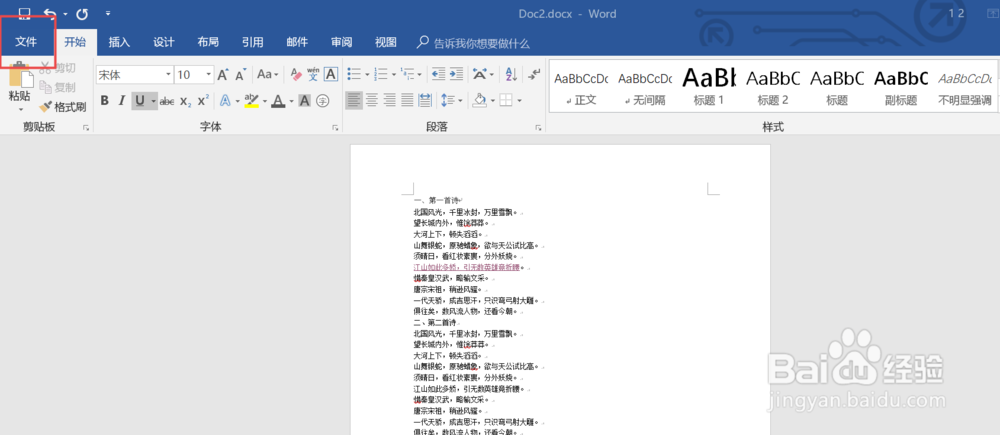The width and height of the screenshot is (1000, 435).
Task: Toggle Strikethrough (abc) formatting
Action: tap(167, 101)
